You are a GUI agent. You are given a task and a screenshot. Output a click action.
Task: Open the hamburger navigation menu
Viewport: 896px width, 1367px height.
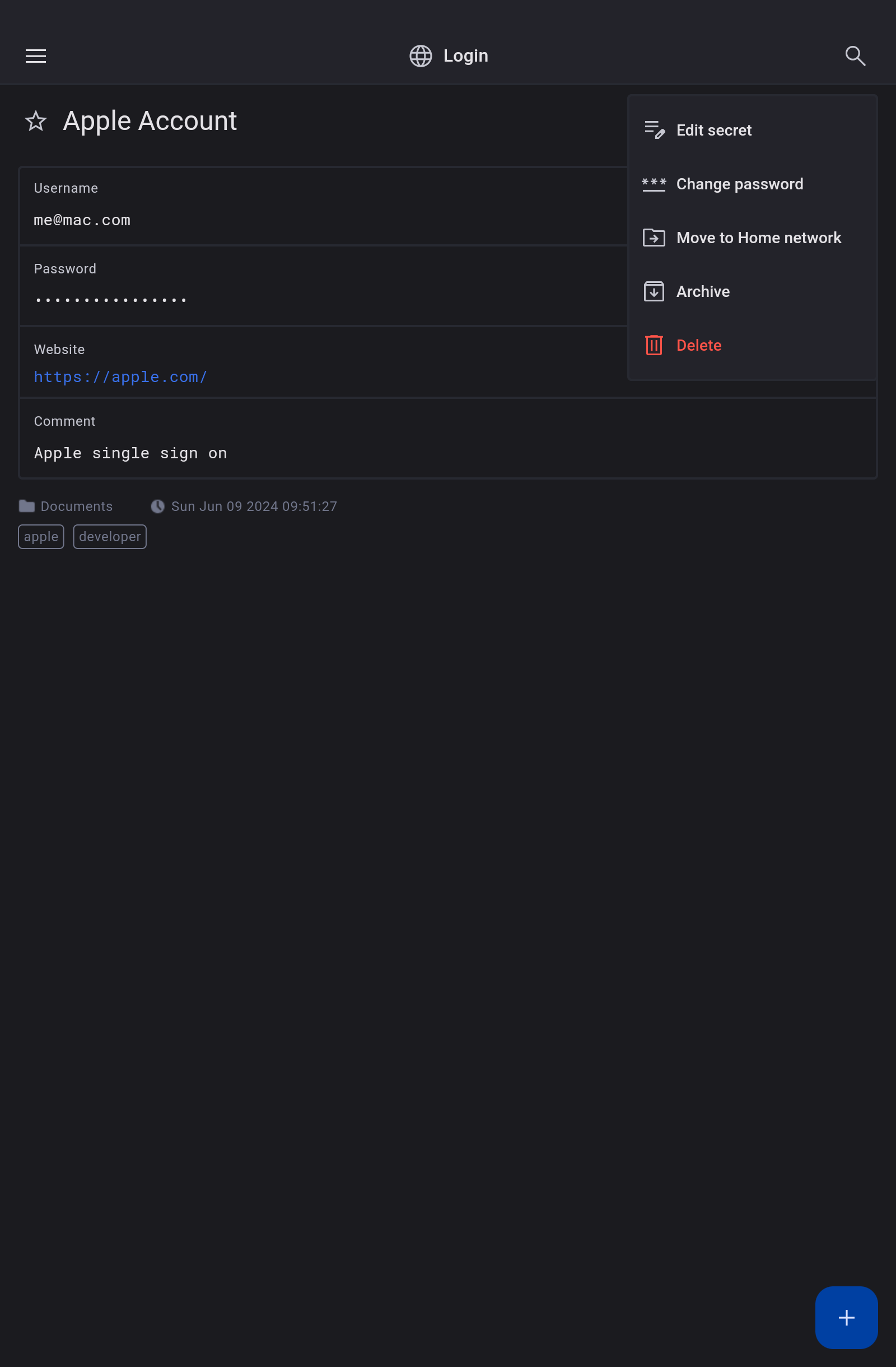point(36,55)
